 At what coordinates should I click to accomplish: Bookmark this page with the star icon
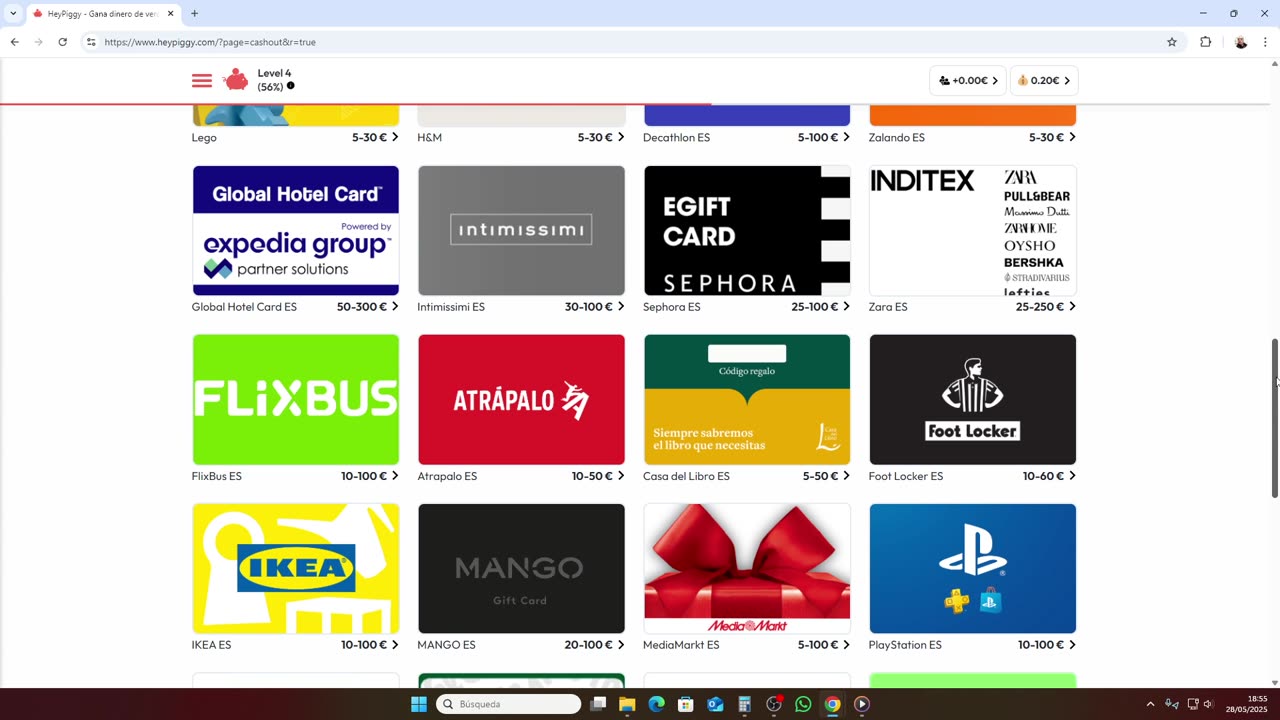click(x=1172, y=42)
